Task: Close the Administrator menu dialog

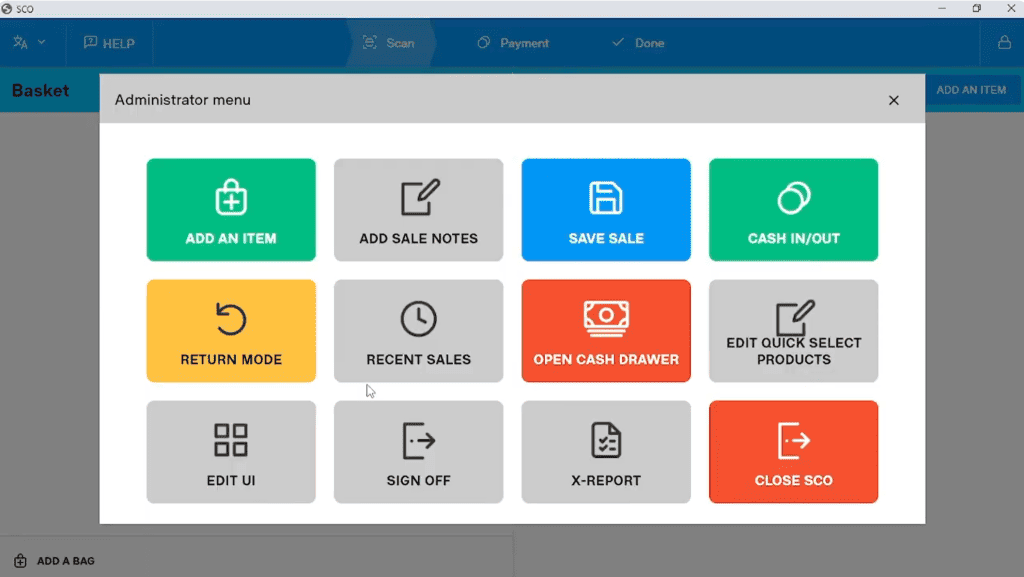Action: (x=893, y=100)
